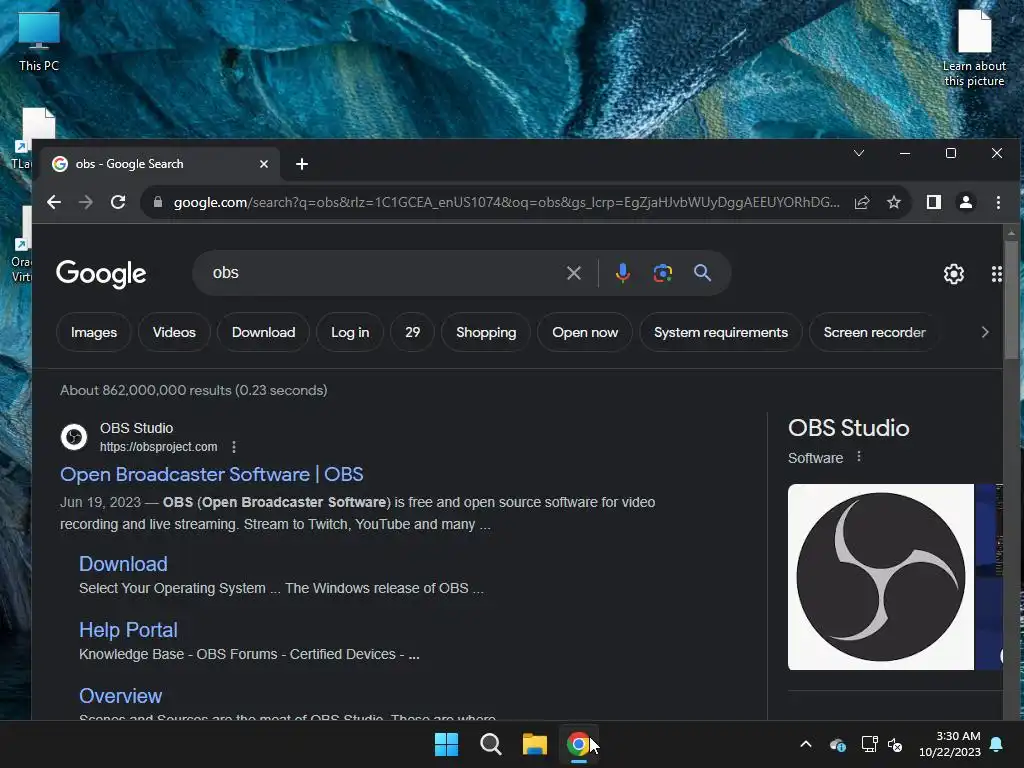Go back with Chrome's back arrow
The image size is (1024, 768).
[54, 202]
